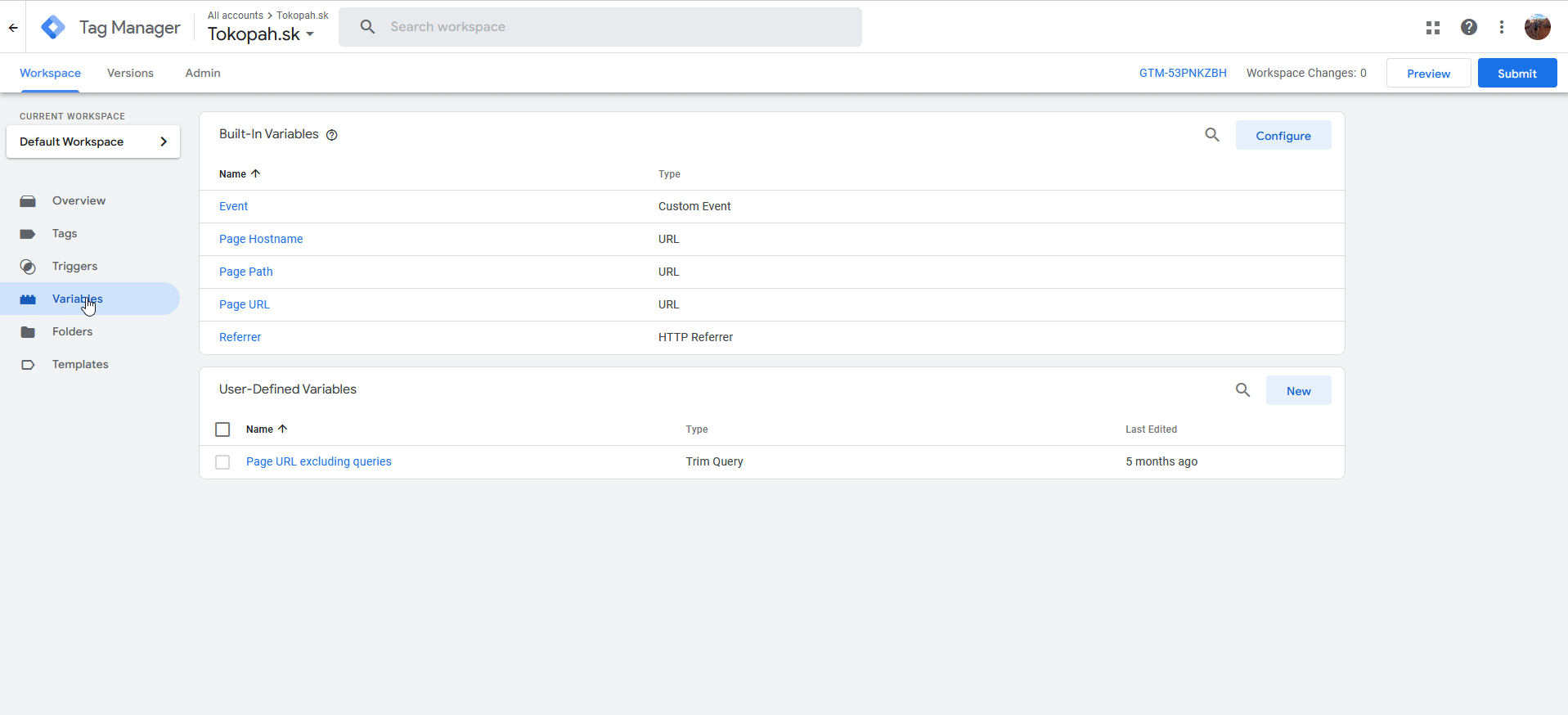Click the Last Edited column header

(x=1151, y=429)
